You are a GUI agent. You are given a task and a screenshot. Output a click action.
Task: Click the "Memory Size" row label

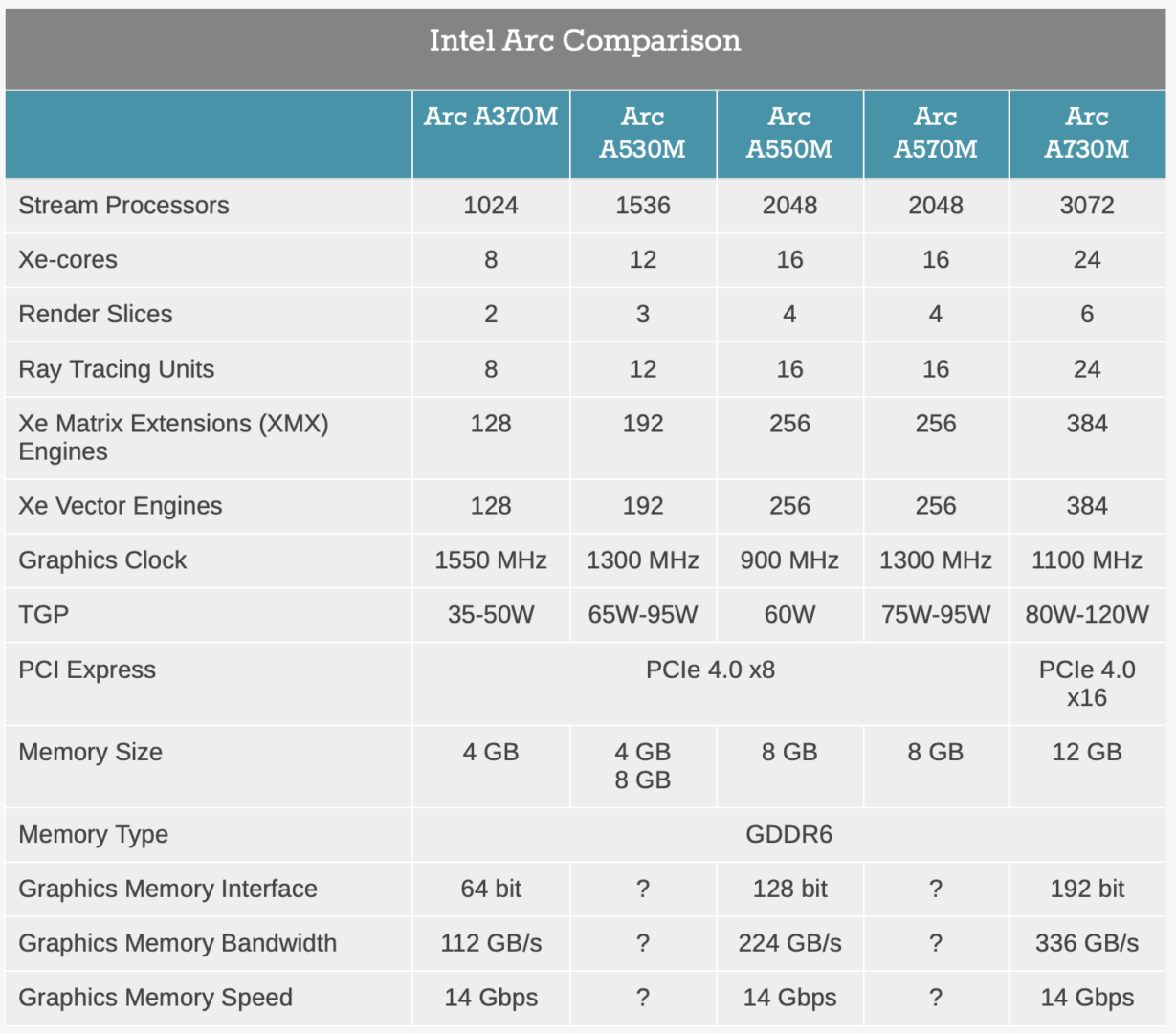[x=90, y=753]
